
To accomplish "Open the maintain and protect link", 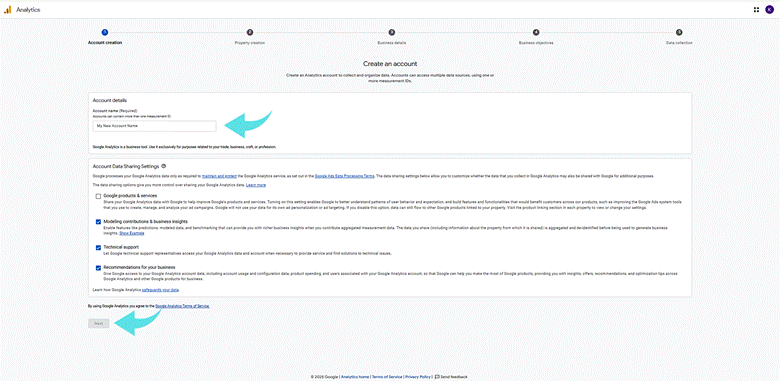I will tap(220, 176).
